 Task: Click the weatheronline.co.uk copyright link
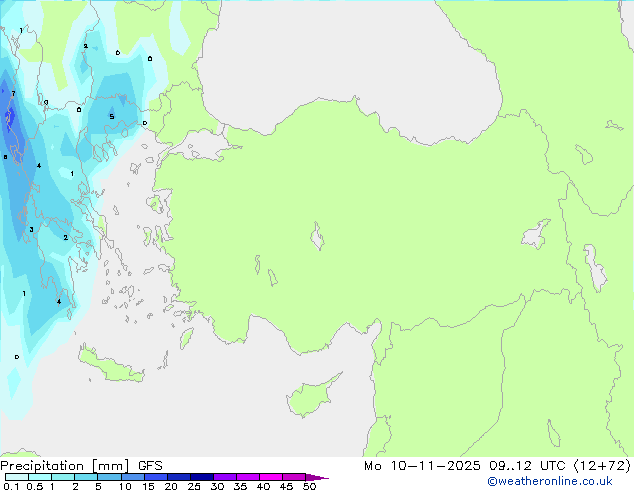point(549,481)
